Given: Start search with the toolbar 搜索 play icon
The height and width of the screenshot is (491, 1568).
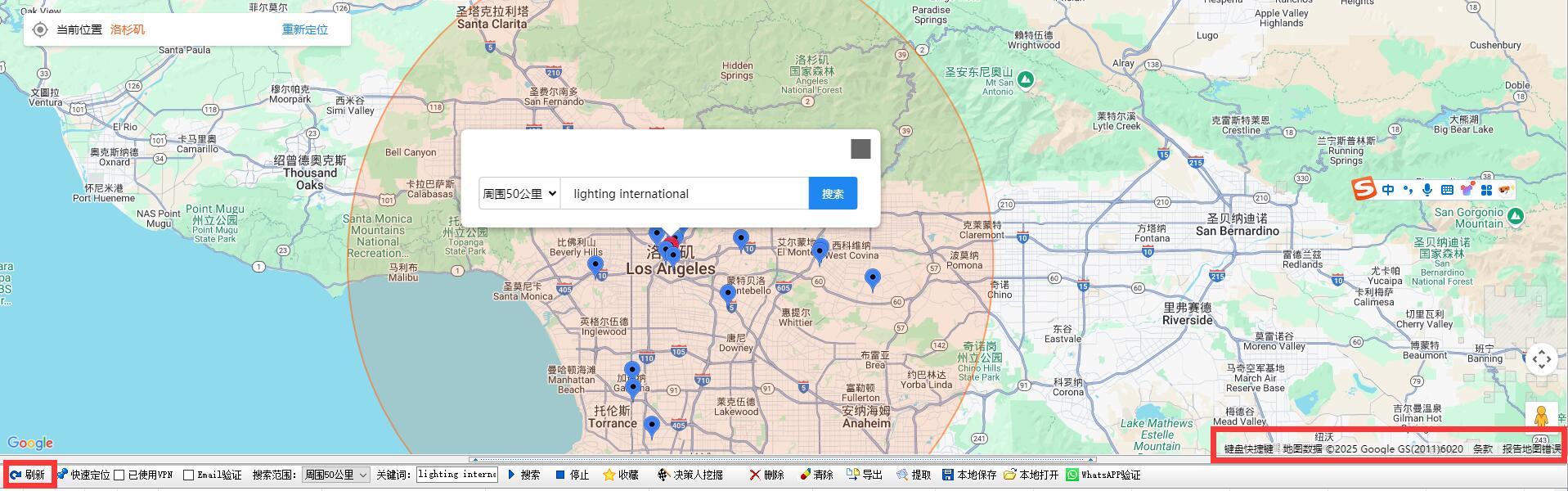Looking at the screenshot, I should click(512, 475).
